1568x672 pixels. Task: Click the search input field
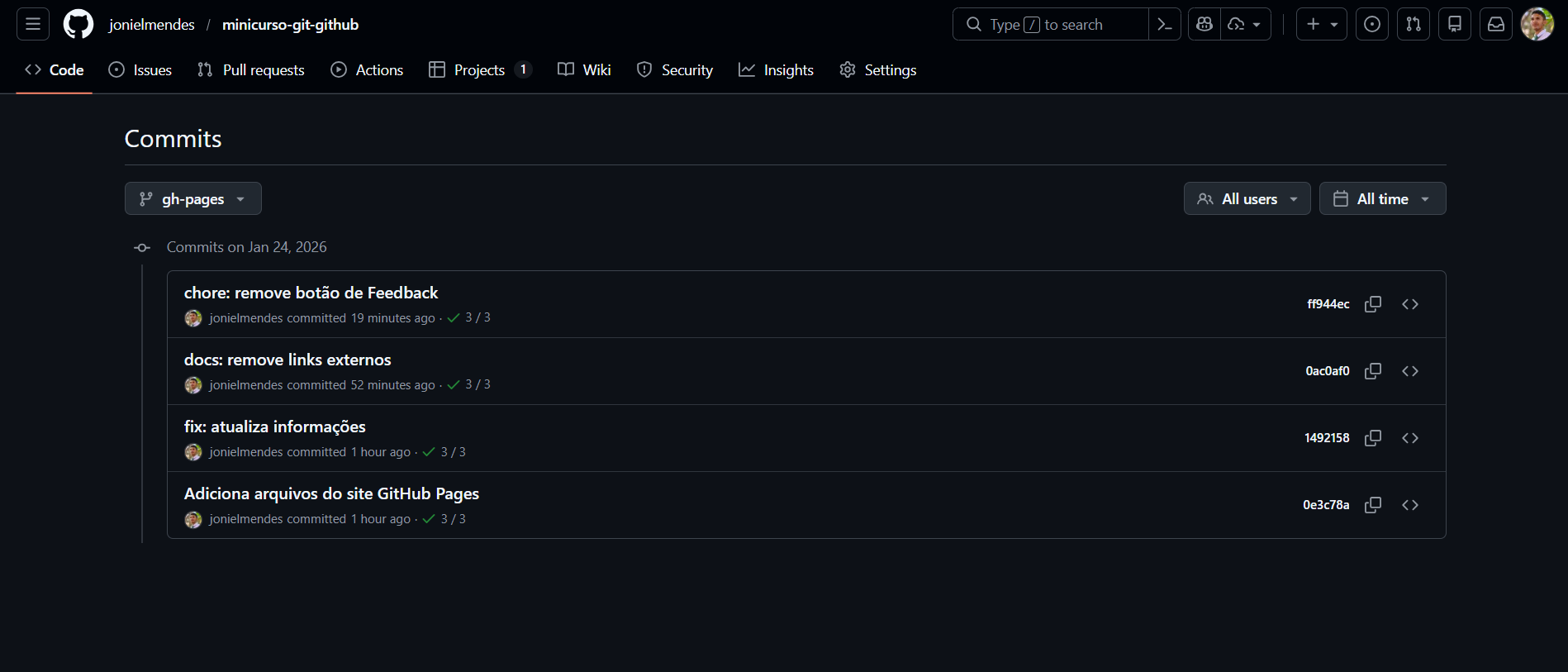[x=1049, y=25]
